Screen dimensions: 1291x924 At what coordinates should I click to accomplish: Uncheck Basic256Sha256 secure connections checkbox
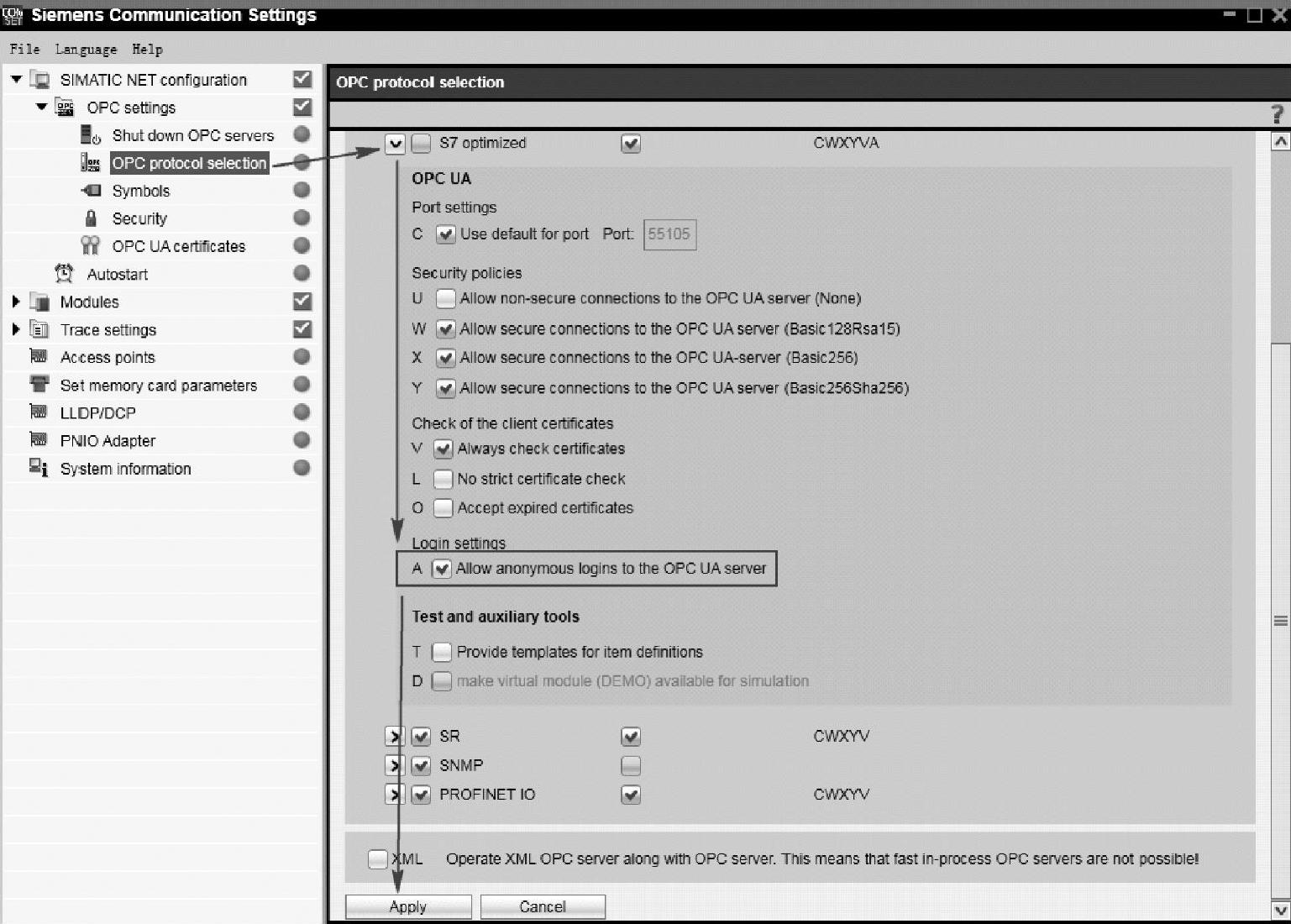446,388
